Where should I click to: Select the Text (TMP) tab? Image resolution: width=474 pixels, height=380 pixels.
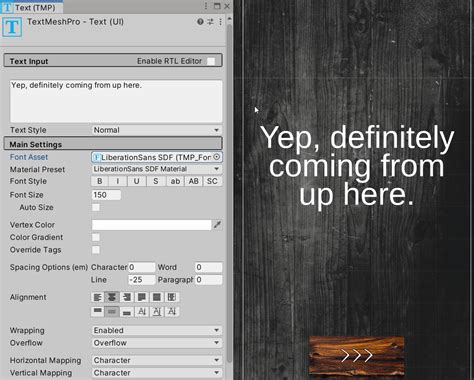tap(32, 7)
